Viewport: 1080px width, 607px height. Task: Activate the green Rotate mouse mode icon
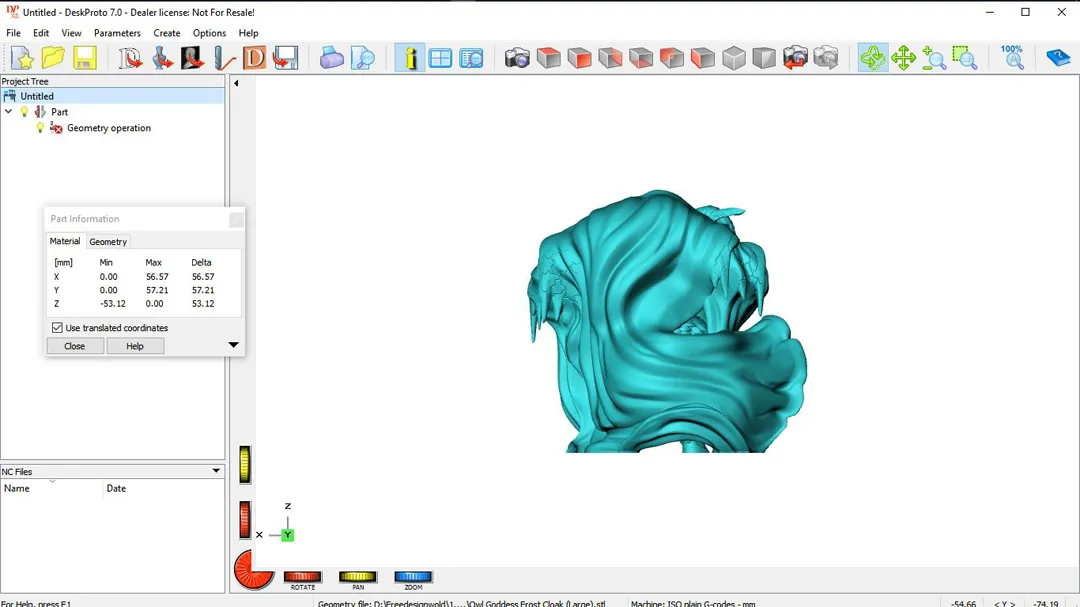pos(873,58)
